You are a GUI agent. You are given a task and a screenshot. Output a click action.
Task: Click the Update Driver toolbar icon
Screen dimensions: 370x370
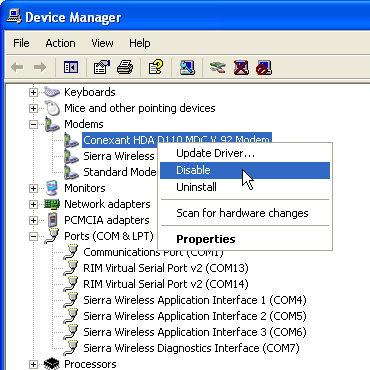click(x=217, y=67)
